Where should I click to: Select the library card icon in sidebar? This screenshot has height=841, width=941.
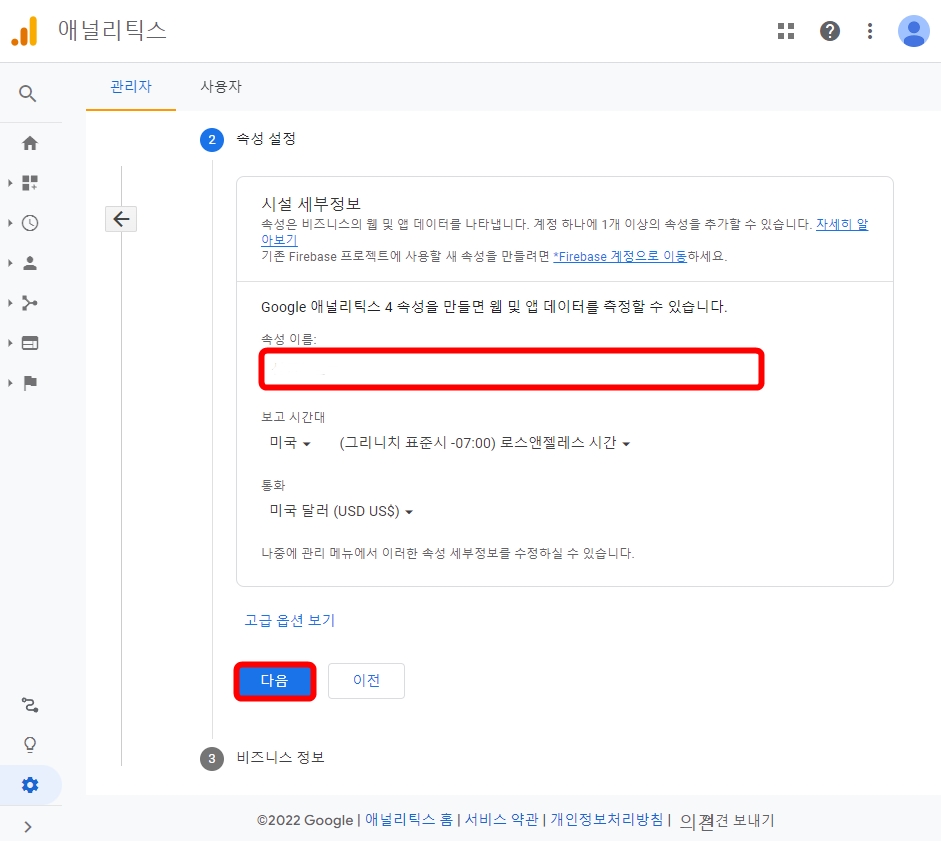click(30, 342)
